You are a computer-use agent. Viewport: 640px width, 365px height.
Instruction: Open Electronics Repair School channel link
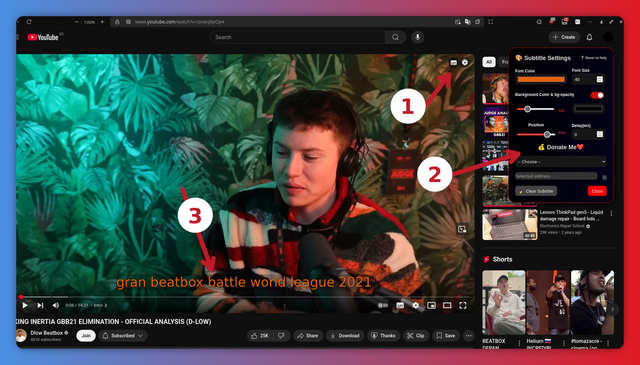(x=562, y=226)
